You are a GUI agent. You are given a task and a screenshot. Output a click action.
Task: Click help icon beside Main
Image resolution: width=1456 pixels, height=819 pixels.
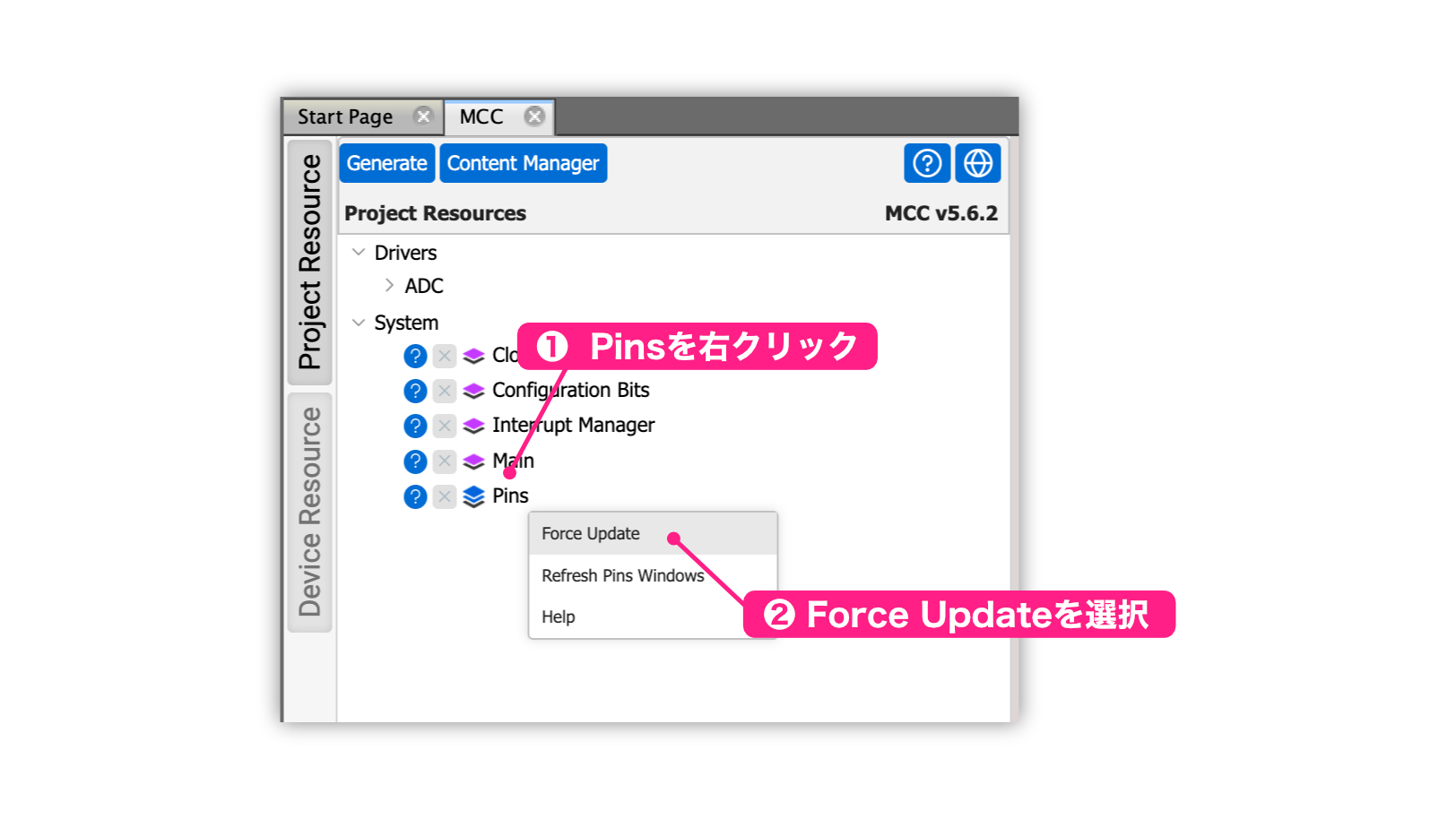[415, 461]
